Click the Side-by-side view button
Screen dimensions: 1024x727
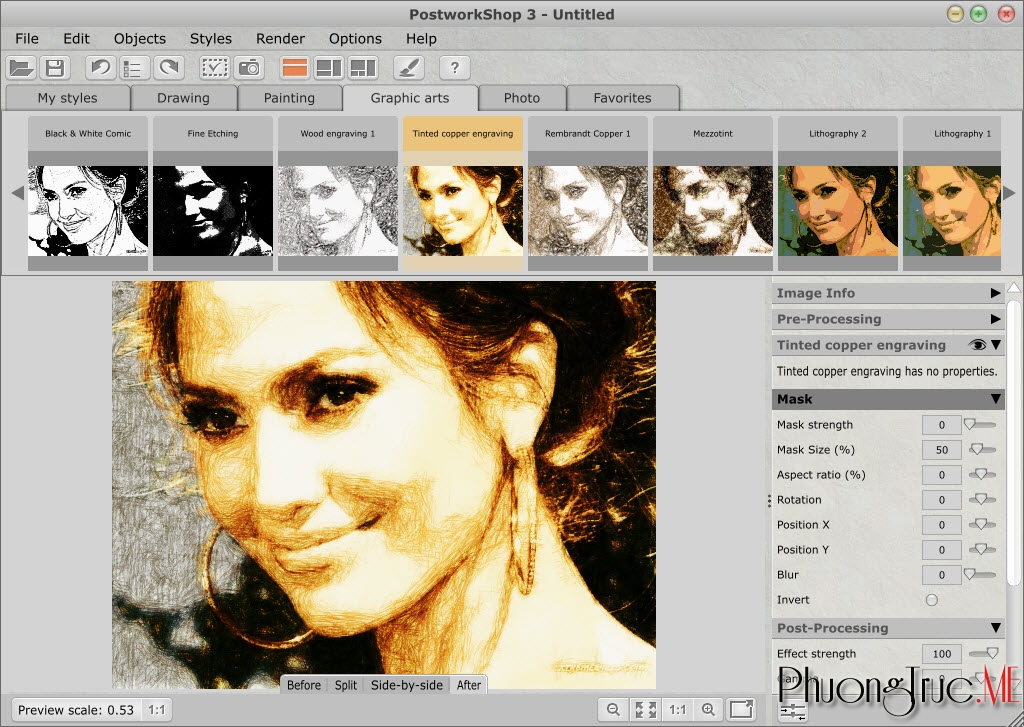(x=406, y=685)
